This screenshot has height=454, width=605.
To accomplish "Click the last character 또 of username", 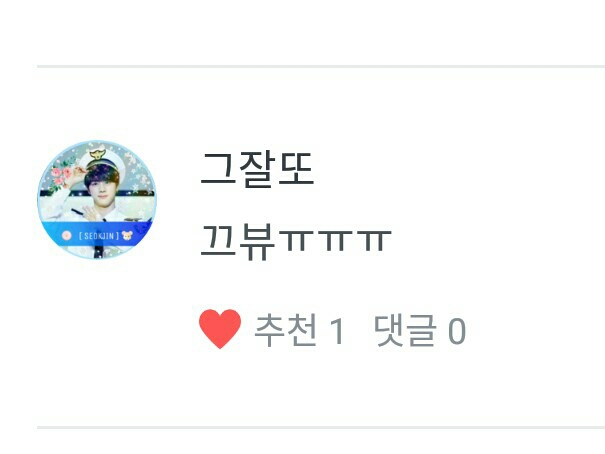I will point(296,170).
